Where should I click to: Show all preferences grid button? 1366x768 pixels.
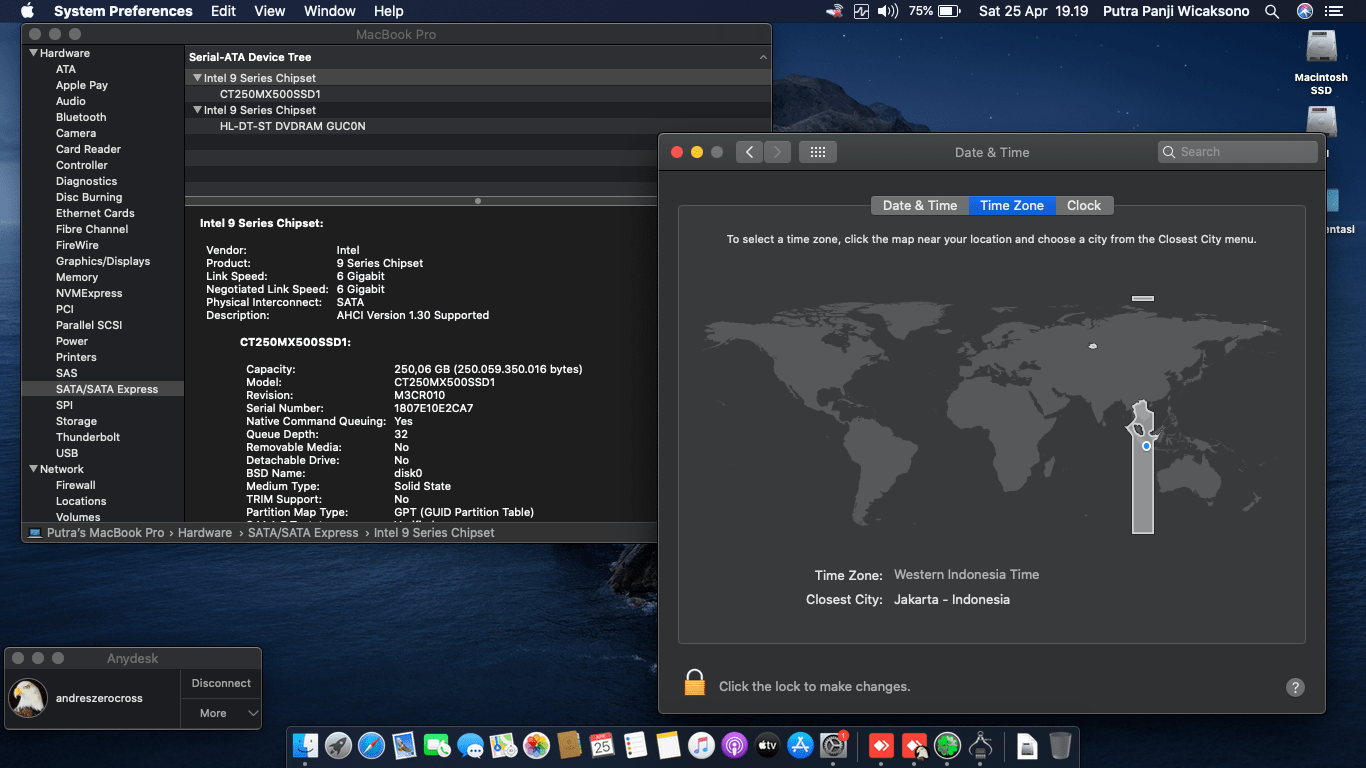click(818, 152)
